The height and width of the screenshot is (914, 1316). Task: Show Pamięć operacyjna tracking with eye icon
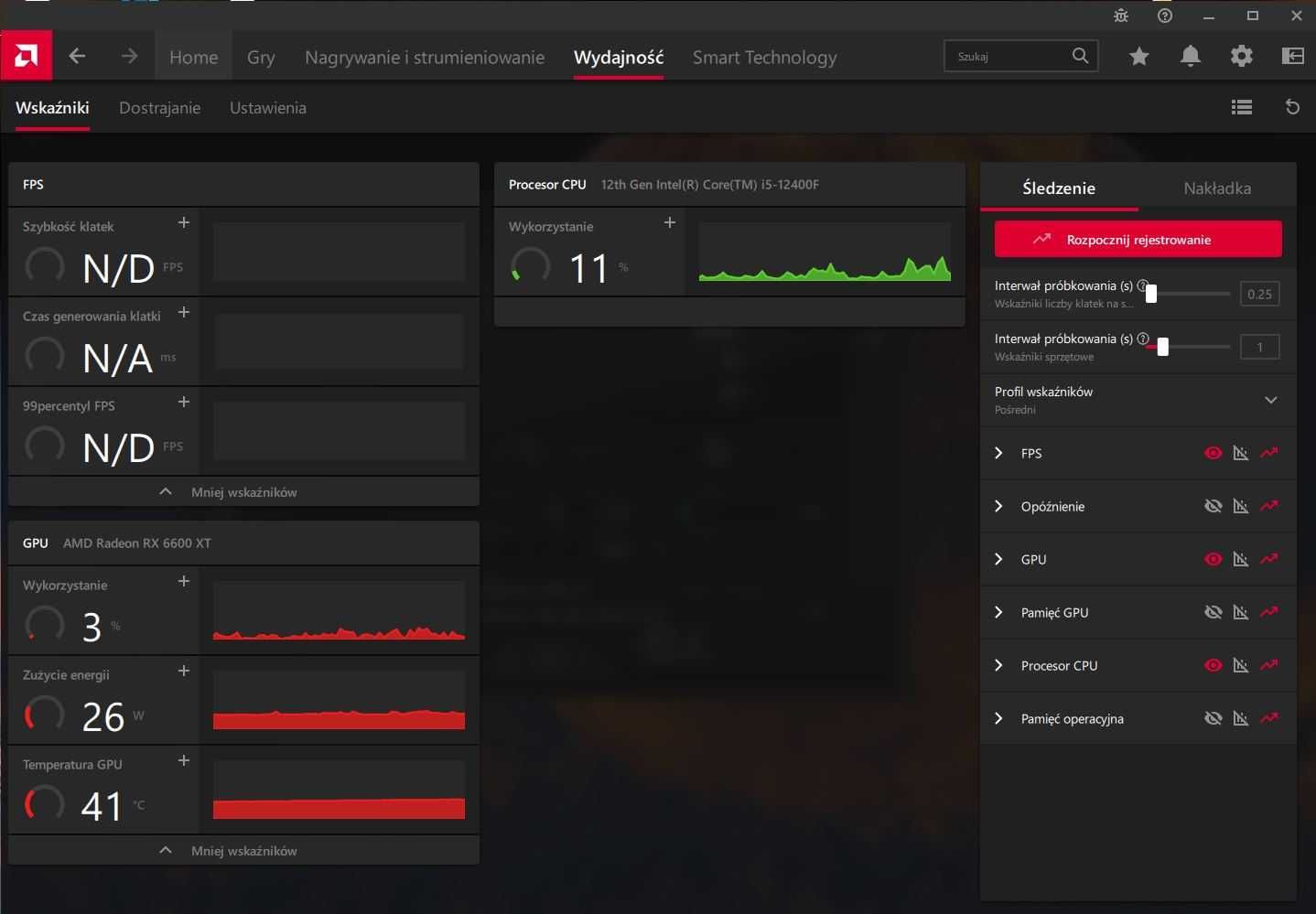[1214, 718]
